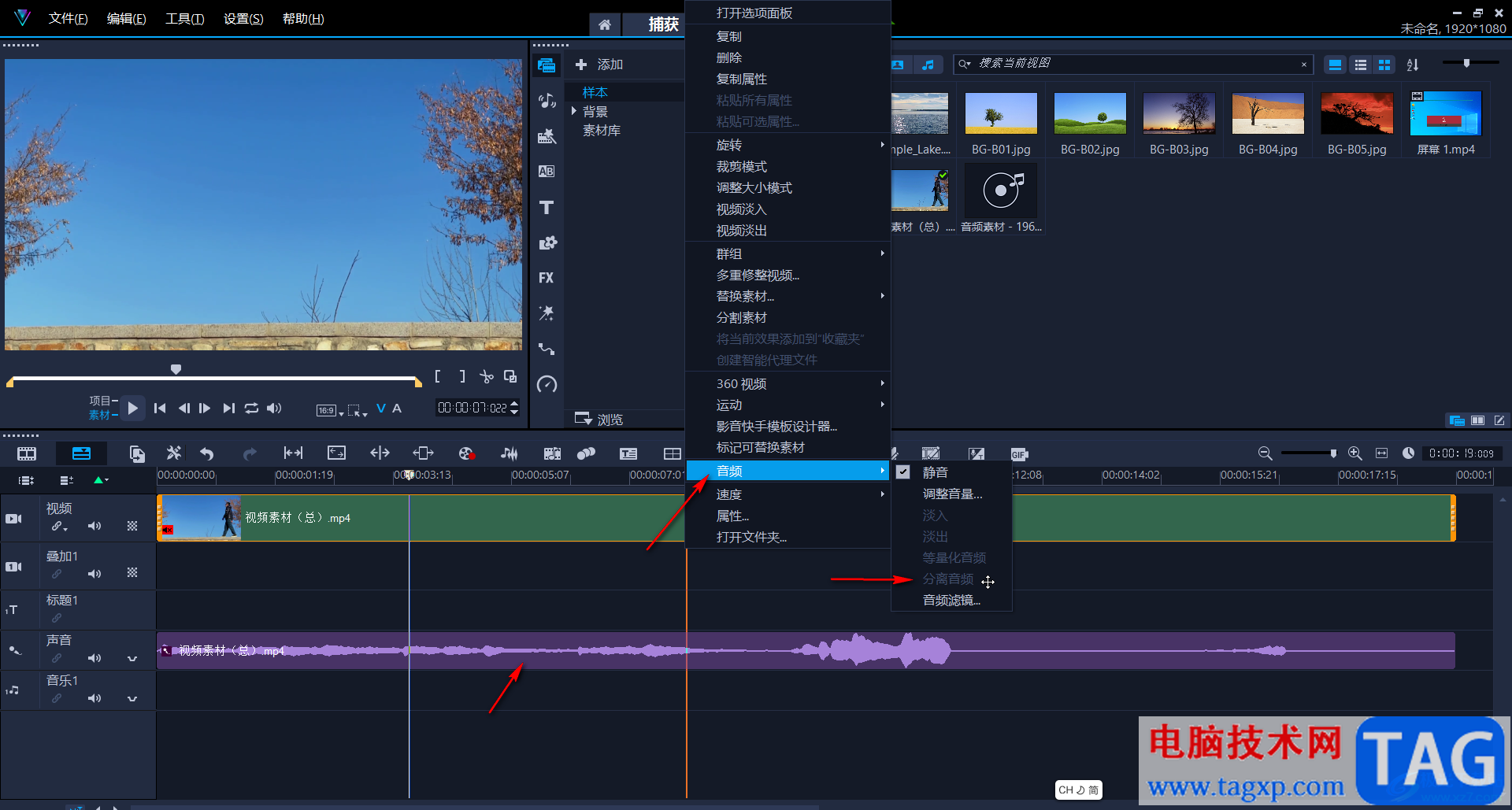
Task: Expand the 背景 tree folder arrow
Action: [574, 111]
